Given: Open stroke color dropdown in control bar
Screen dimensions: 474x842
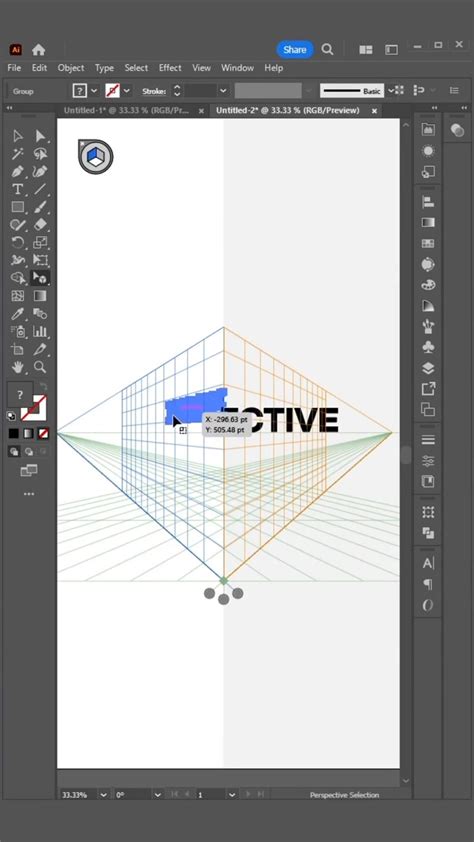Looking at the screenshot, I should coord(127,91).
